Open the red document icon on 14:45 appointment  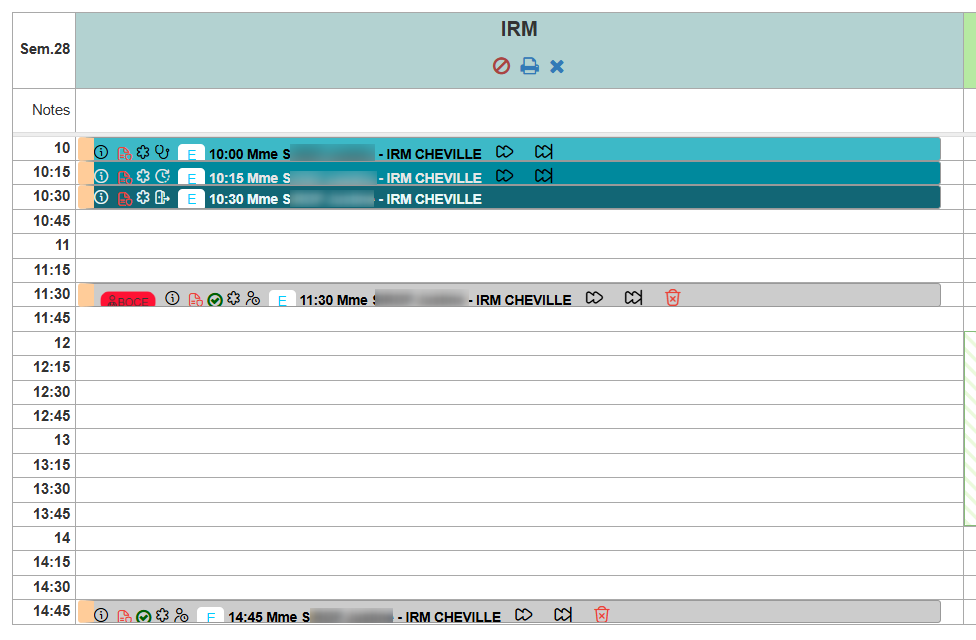pyautogui.click(x=124, y=616)
